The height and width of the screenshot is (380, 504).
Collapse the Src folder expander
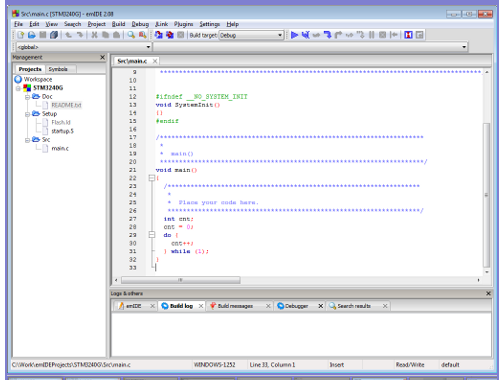pos(27,140)
